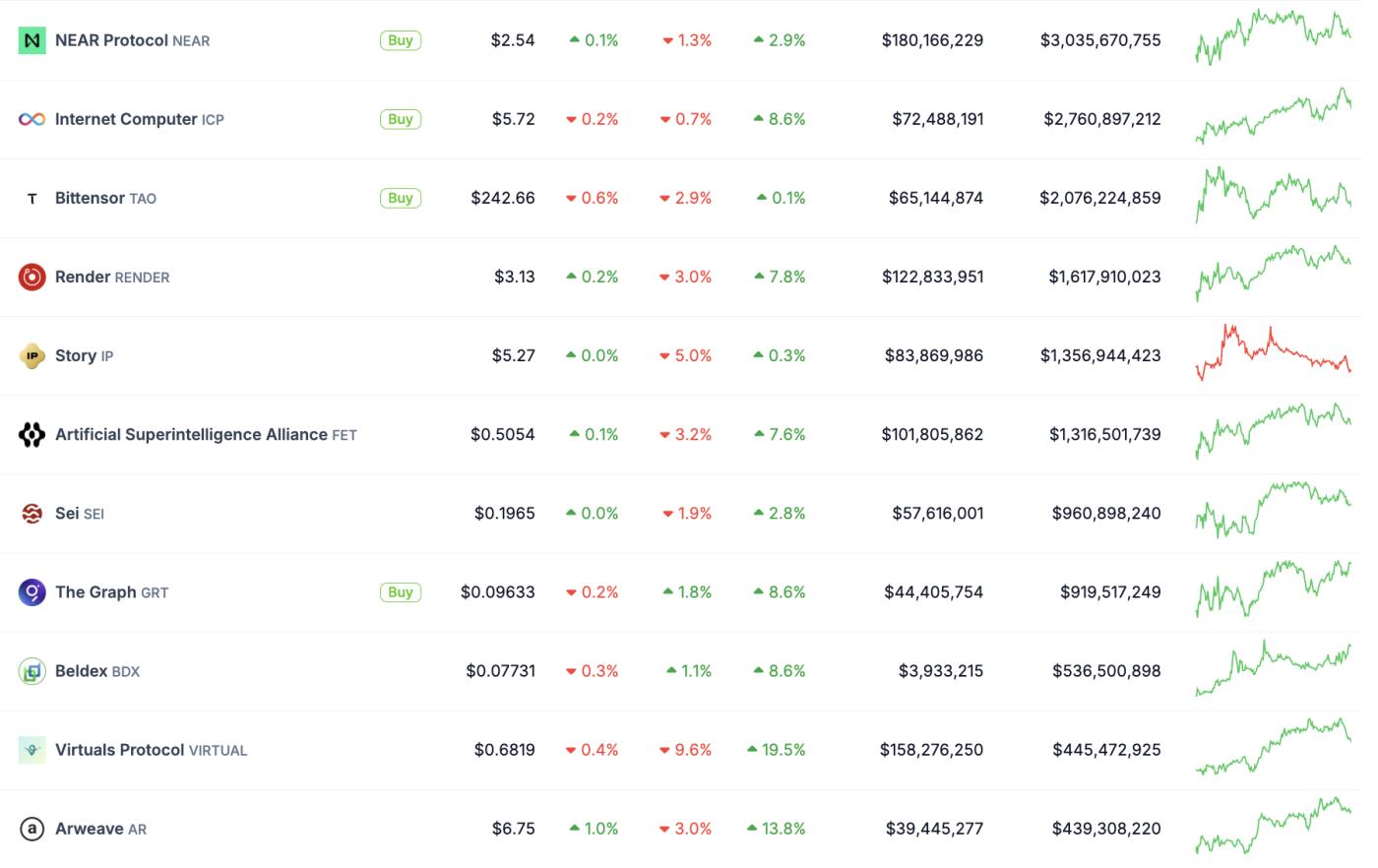
Task: Click the Bittensor TAO logo icon
Action: (31, 198)
